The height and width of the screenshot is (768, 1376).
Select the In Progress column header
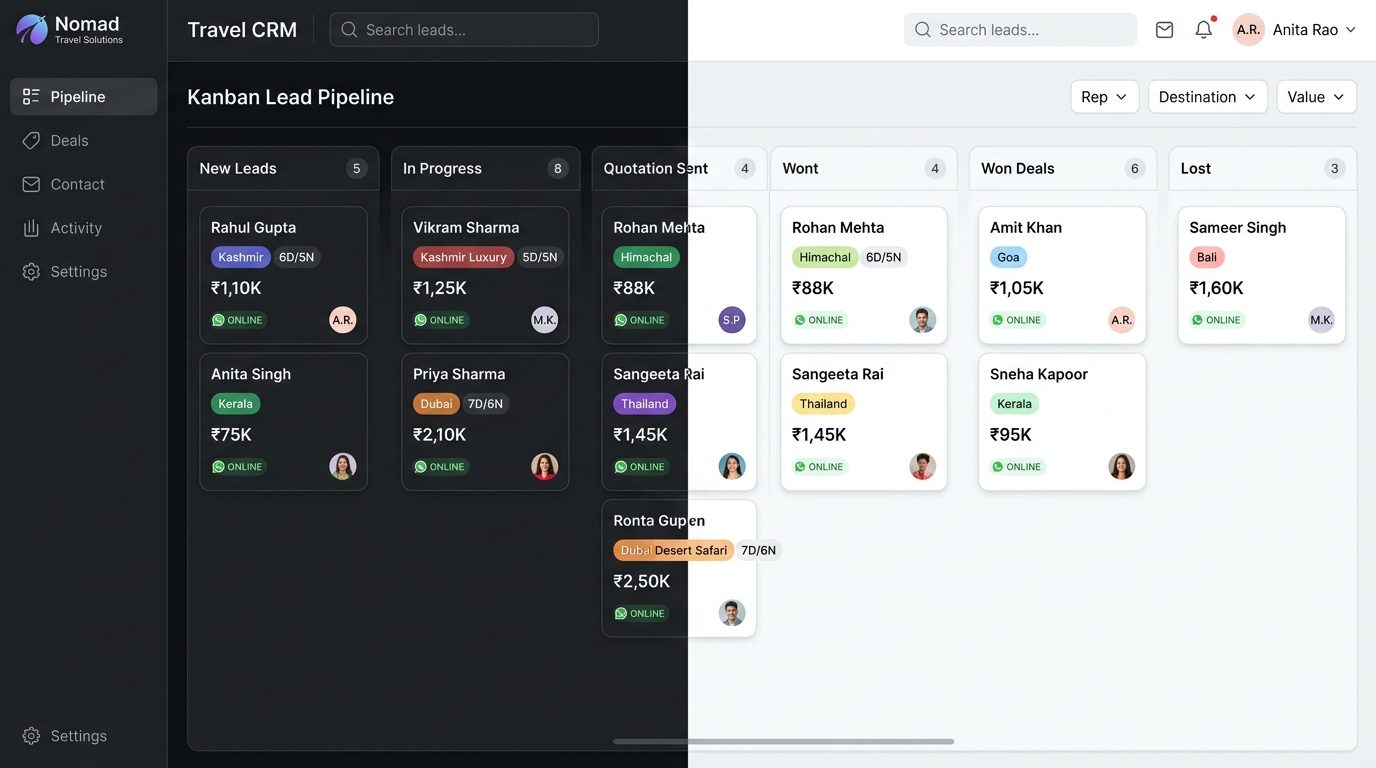[485, 169]
